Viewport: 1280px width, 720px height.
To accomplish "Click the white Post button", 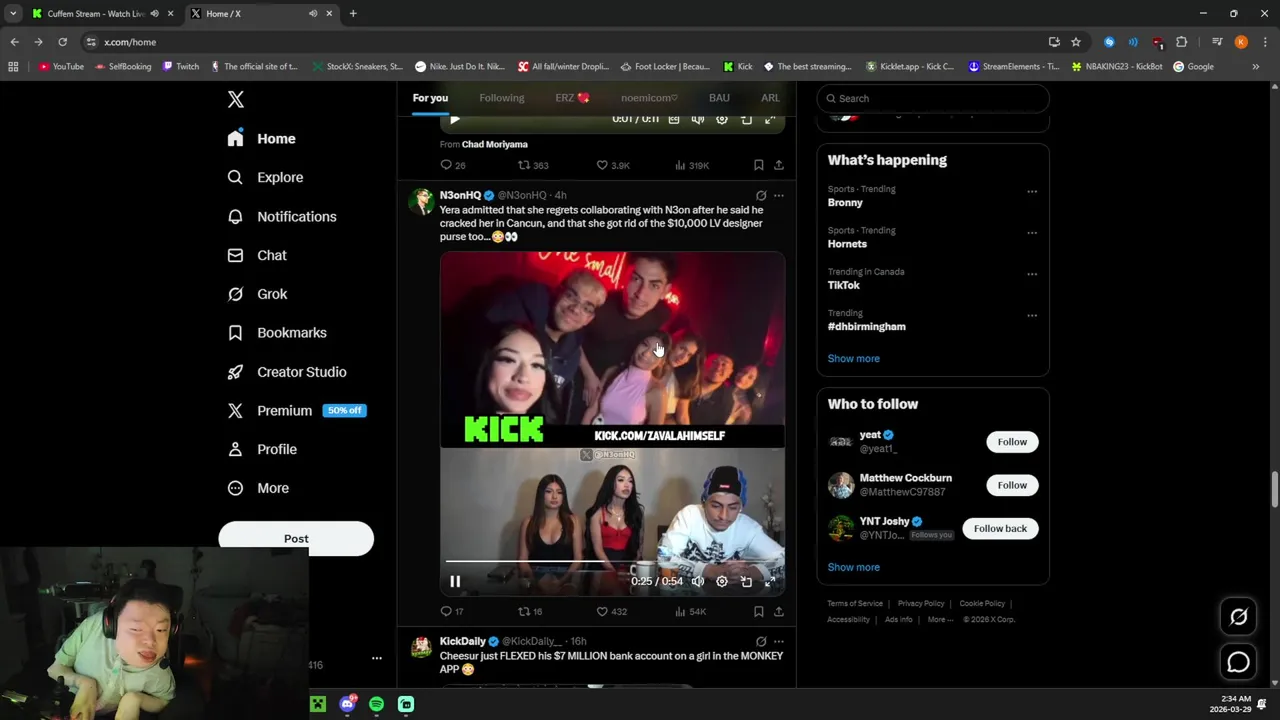I will [296, 539].
